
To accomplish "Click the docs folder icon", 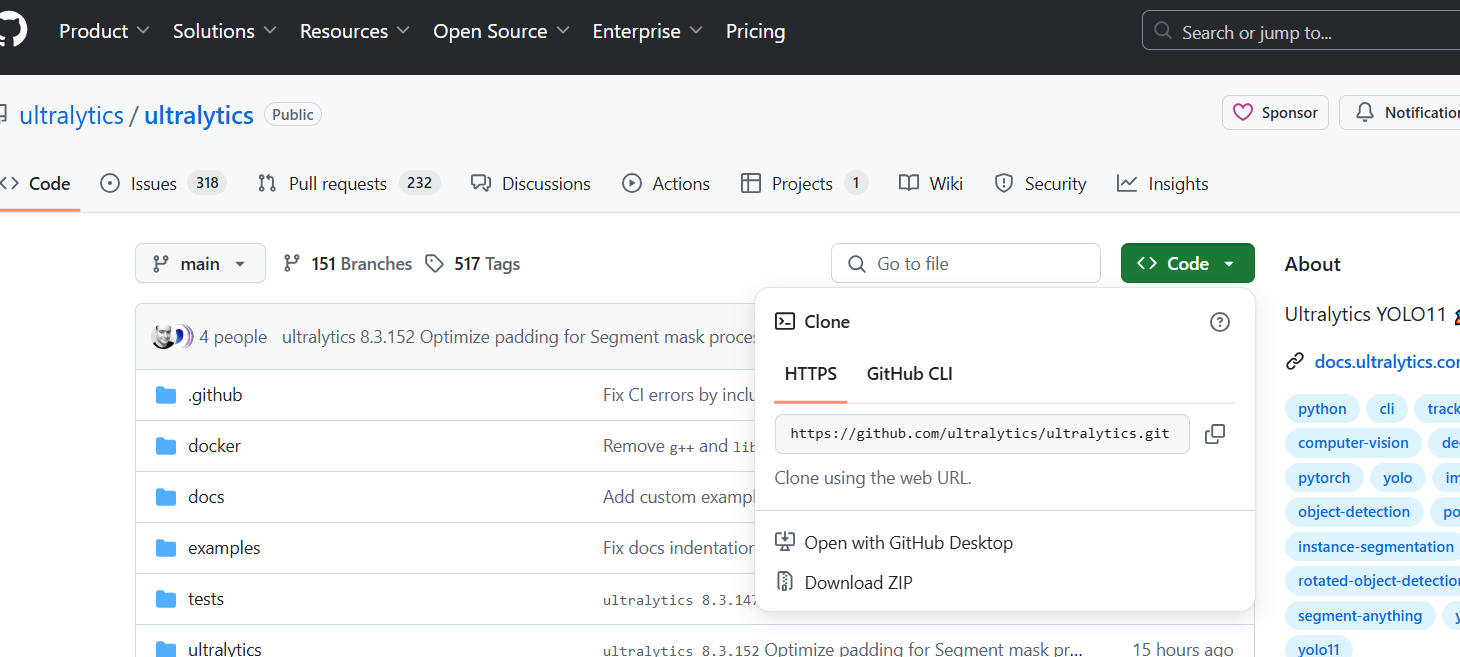I will click(x=166, y=497).
